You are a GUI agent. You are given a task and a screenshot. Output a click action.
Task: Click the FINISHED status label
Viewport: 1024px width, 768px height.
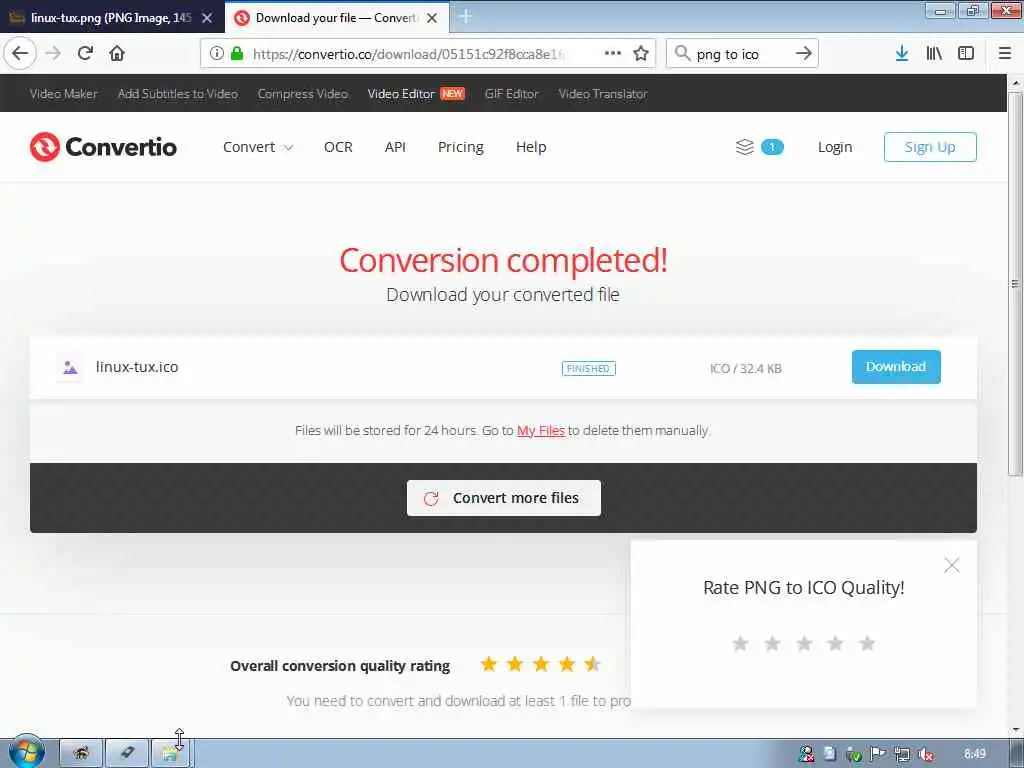click(x=588, y=368)
